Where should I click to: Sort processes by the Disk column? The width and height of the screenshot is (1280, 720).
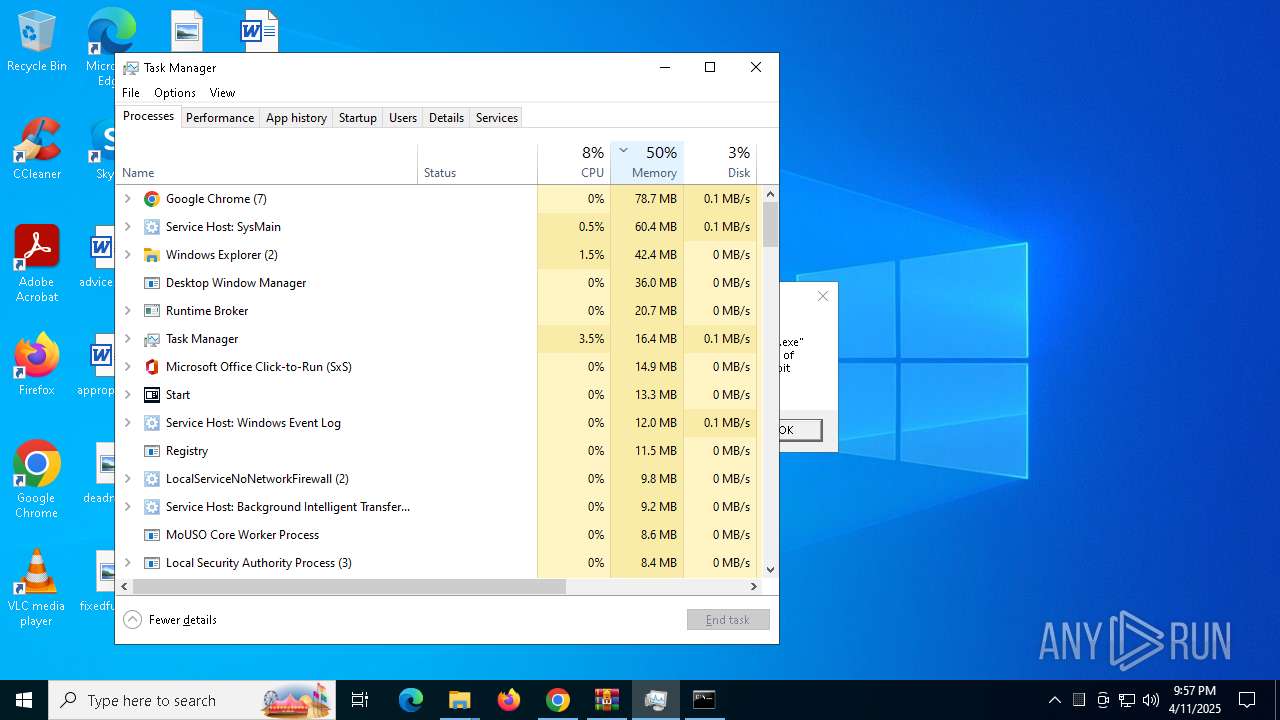tap(720, 164)
